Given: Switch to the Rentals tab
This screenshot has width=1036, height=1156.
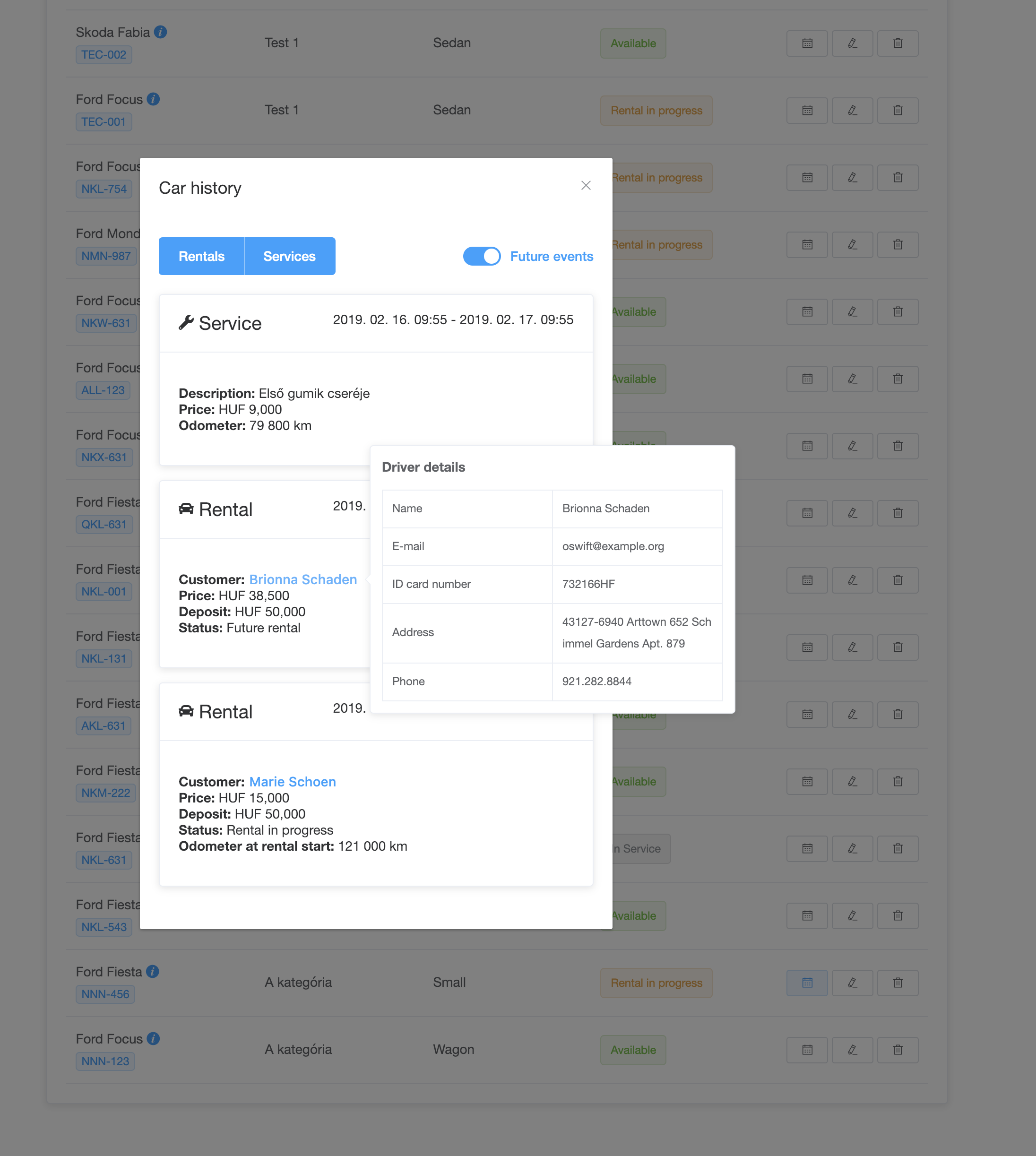Looking at the screenshot, I should (x=201, y=256).
